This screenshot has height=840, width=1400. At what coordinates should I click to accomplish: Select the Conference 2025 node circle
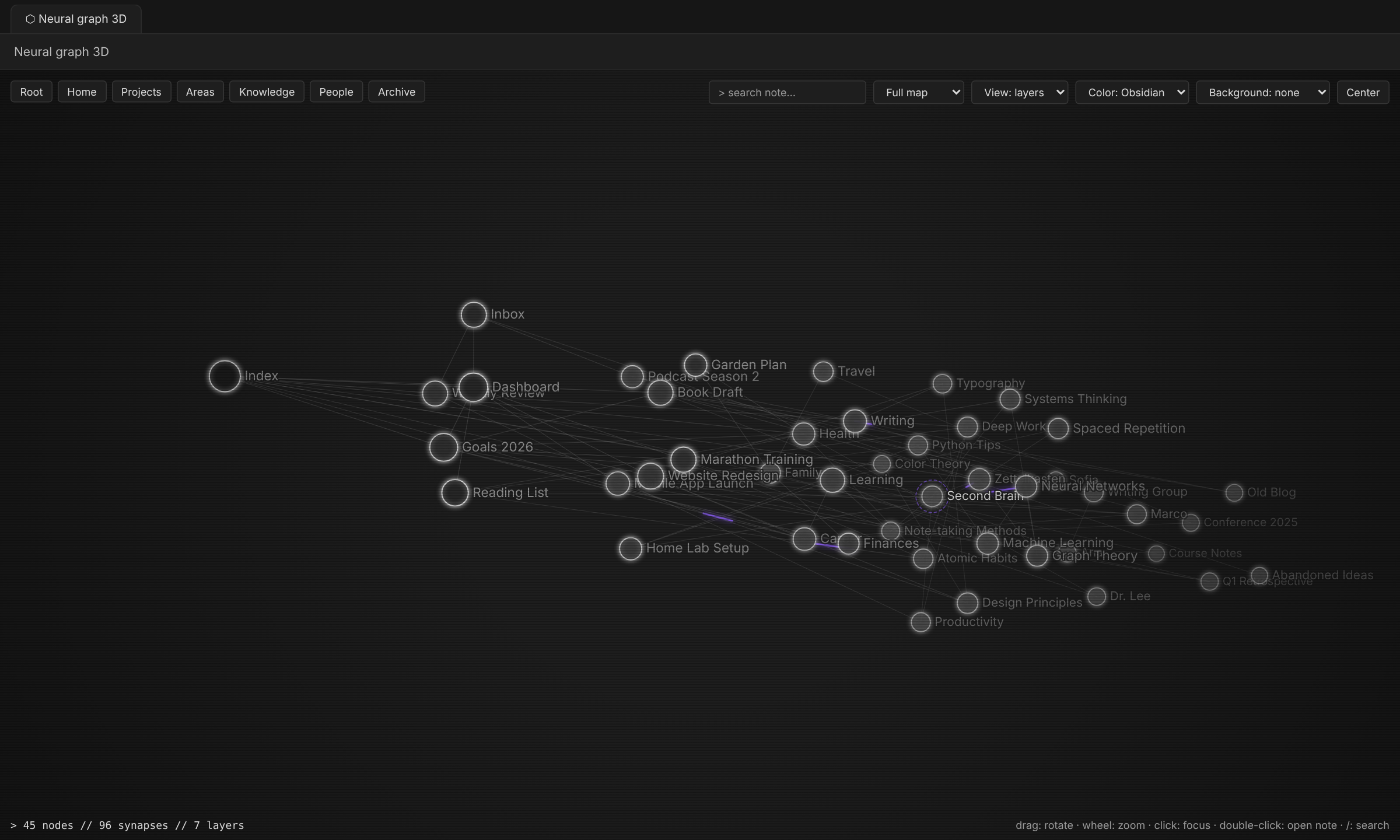click(1191, 523)
